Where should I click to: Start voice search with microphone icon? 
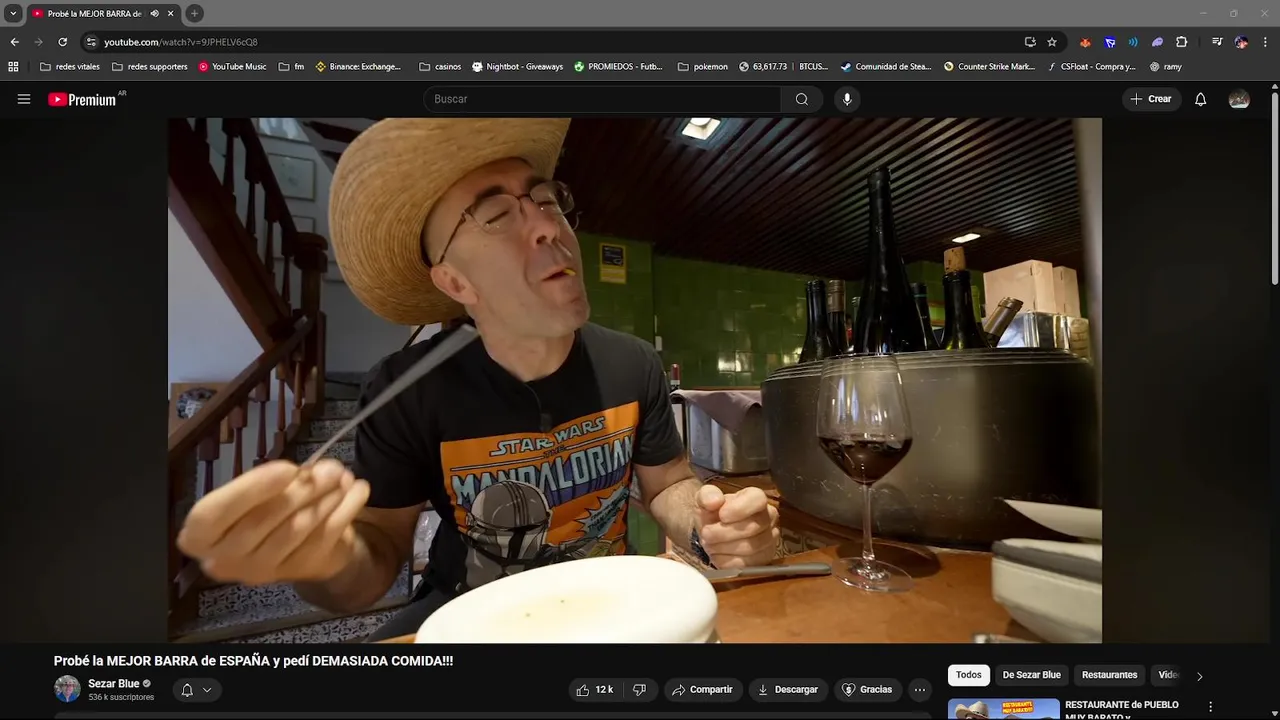pyautogui.click(x=847, y=99)
